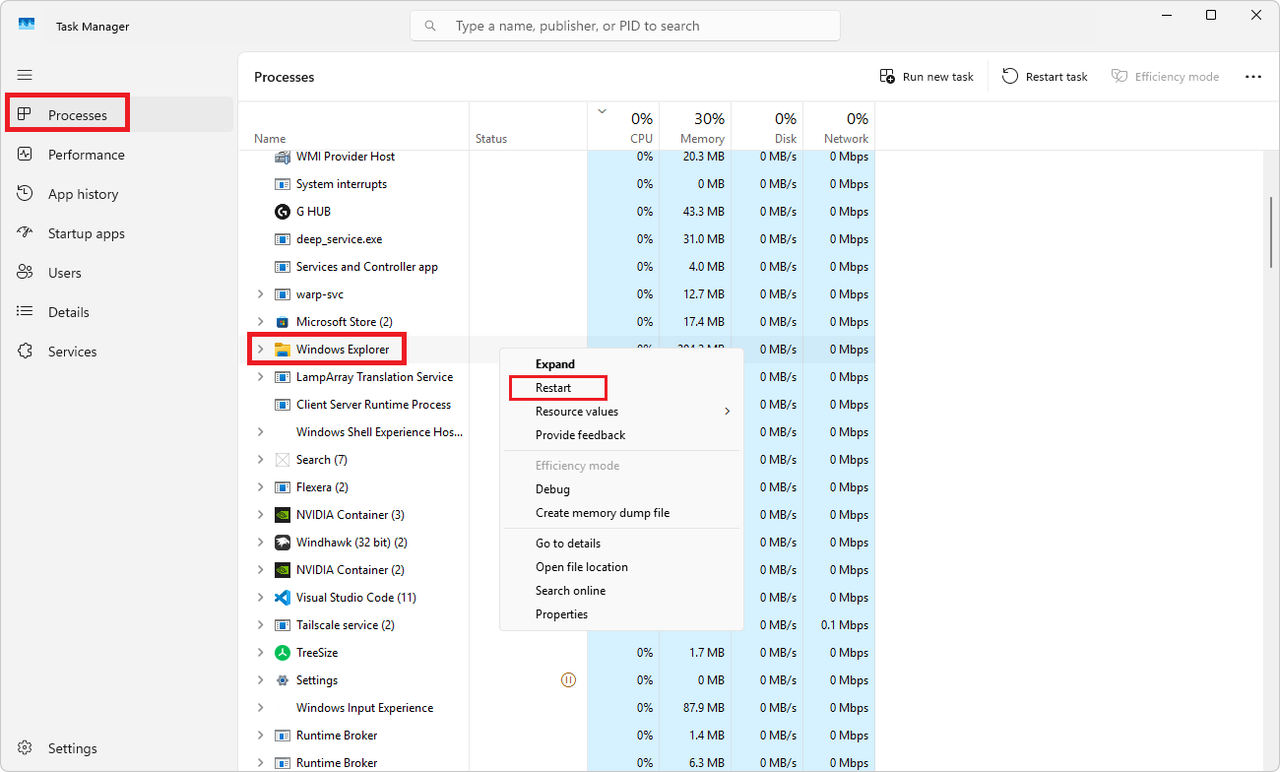Click the Windhawk process icon
1280x772 pixels.
coord(282,542)
